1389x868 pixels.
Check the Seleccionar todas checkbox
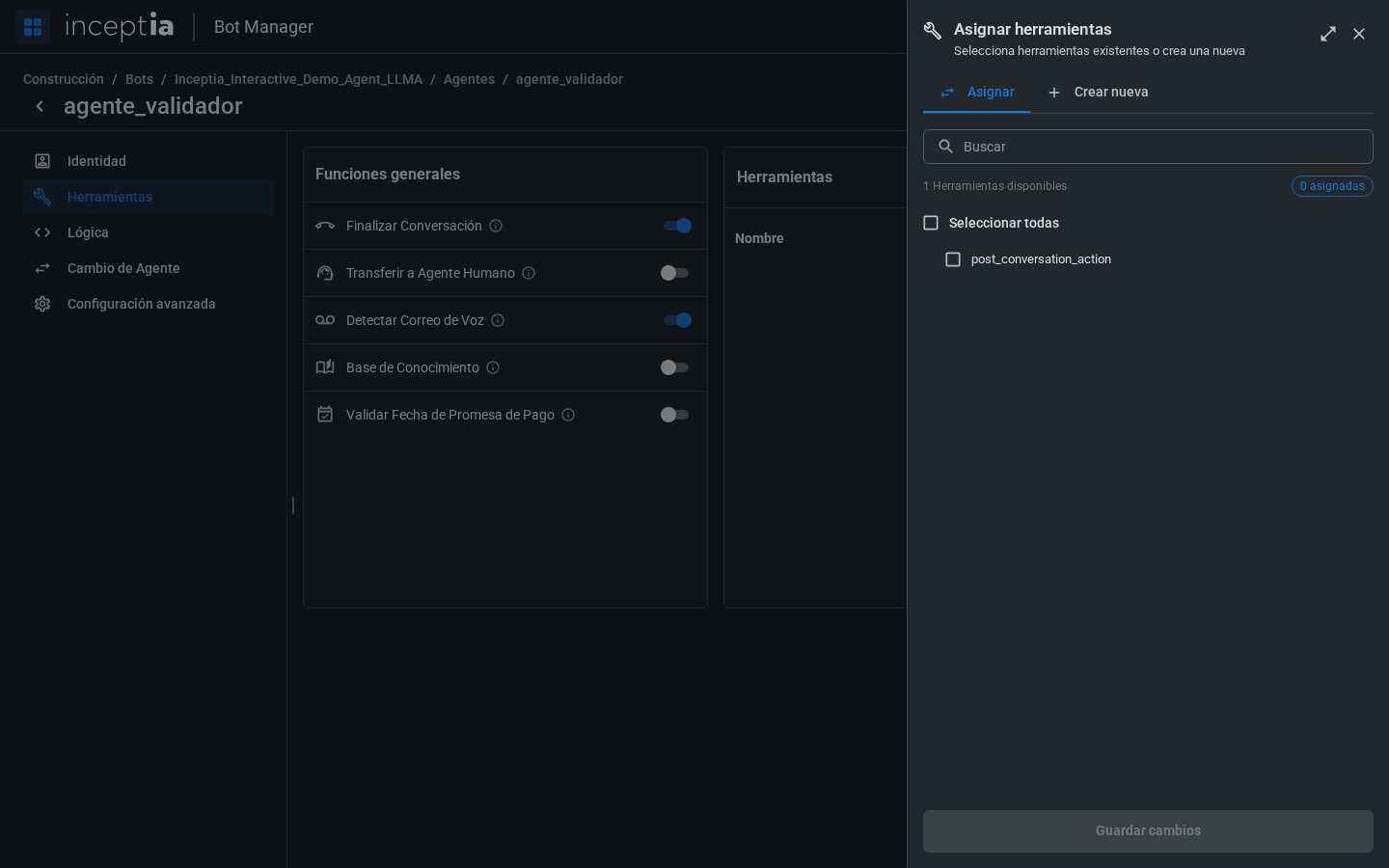click(931, 223)
